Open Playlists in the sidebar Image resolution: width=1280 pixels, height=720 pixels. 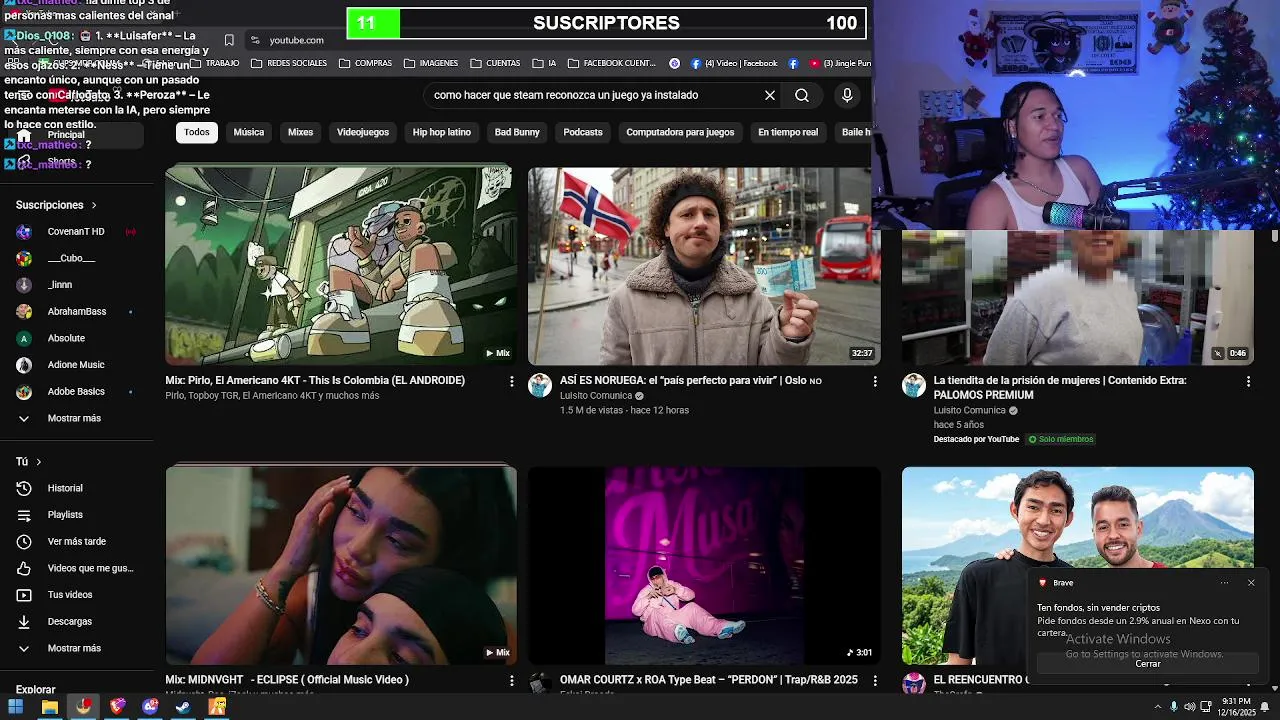pyautogui.click(x=65, y=515)
